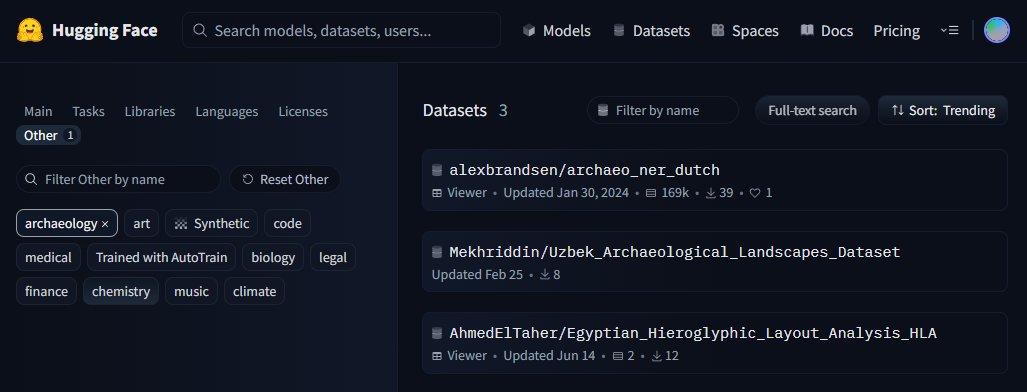Viewport: 1027px width, 392px height.
Task: Click the Models cube icon
Action: click(x=529, y=30)
